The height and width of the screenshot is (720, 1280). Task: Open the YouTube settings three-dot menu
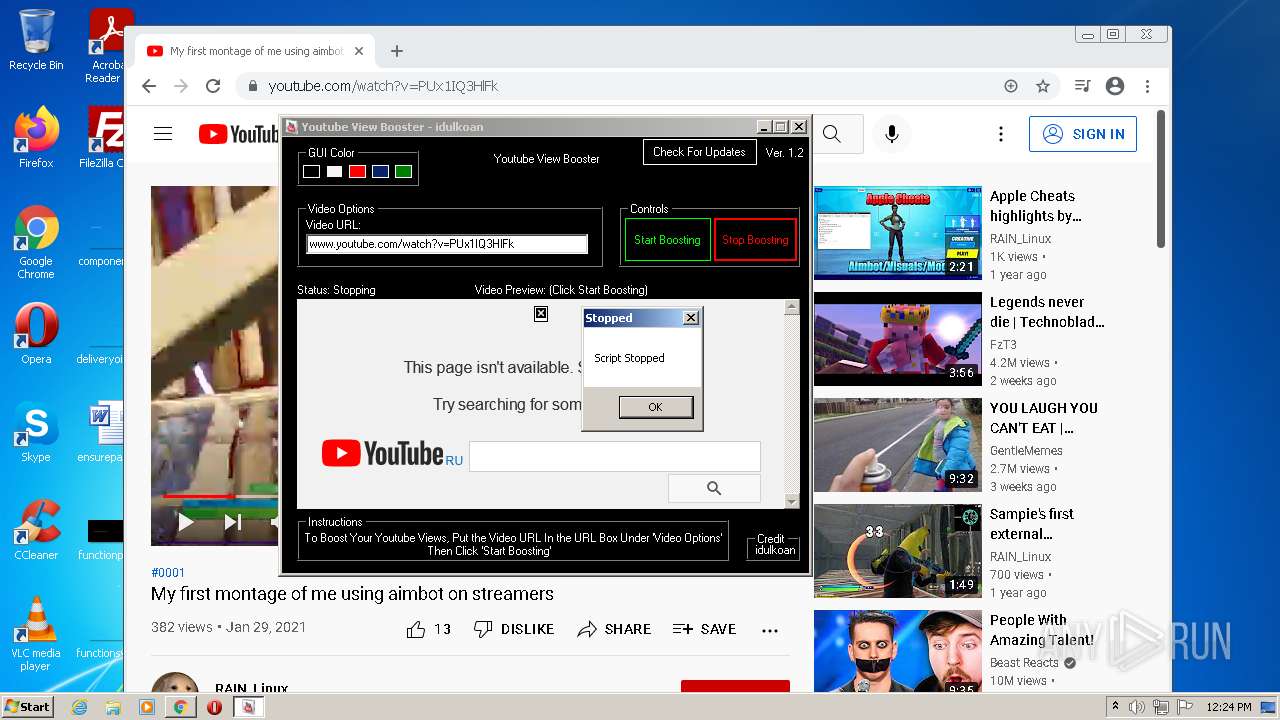coord(1000,134)
